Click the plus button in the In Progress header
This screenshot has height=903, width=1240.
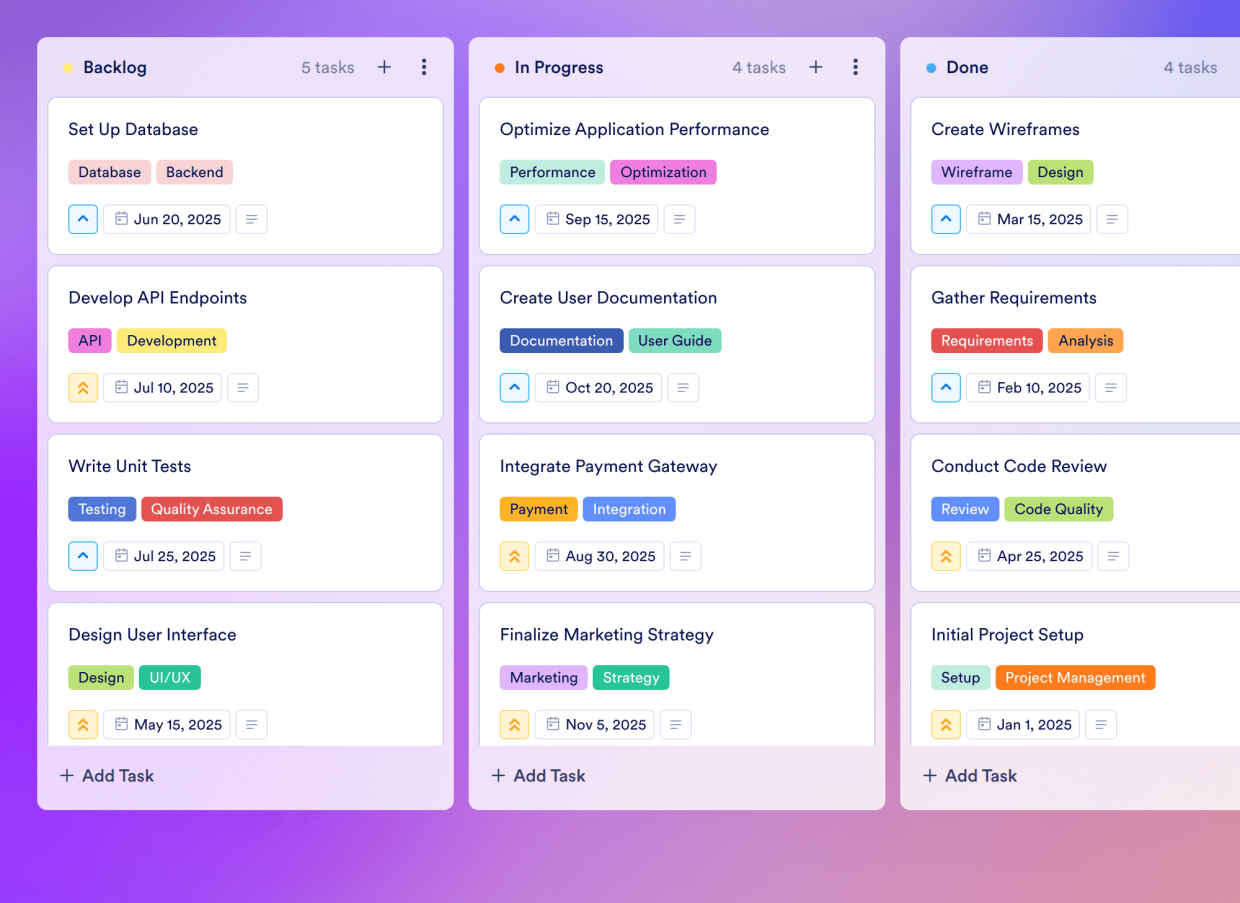[816, 67]
